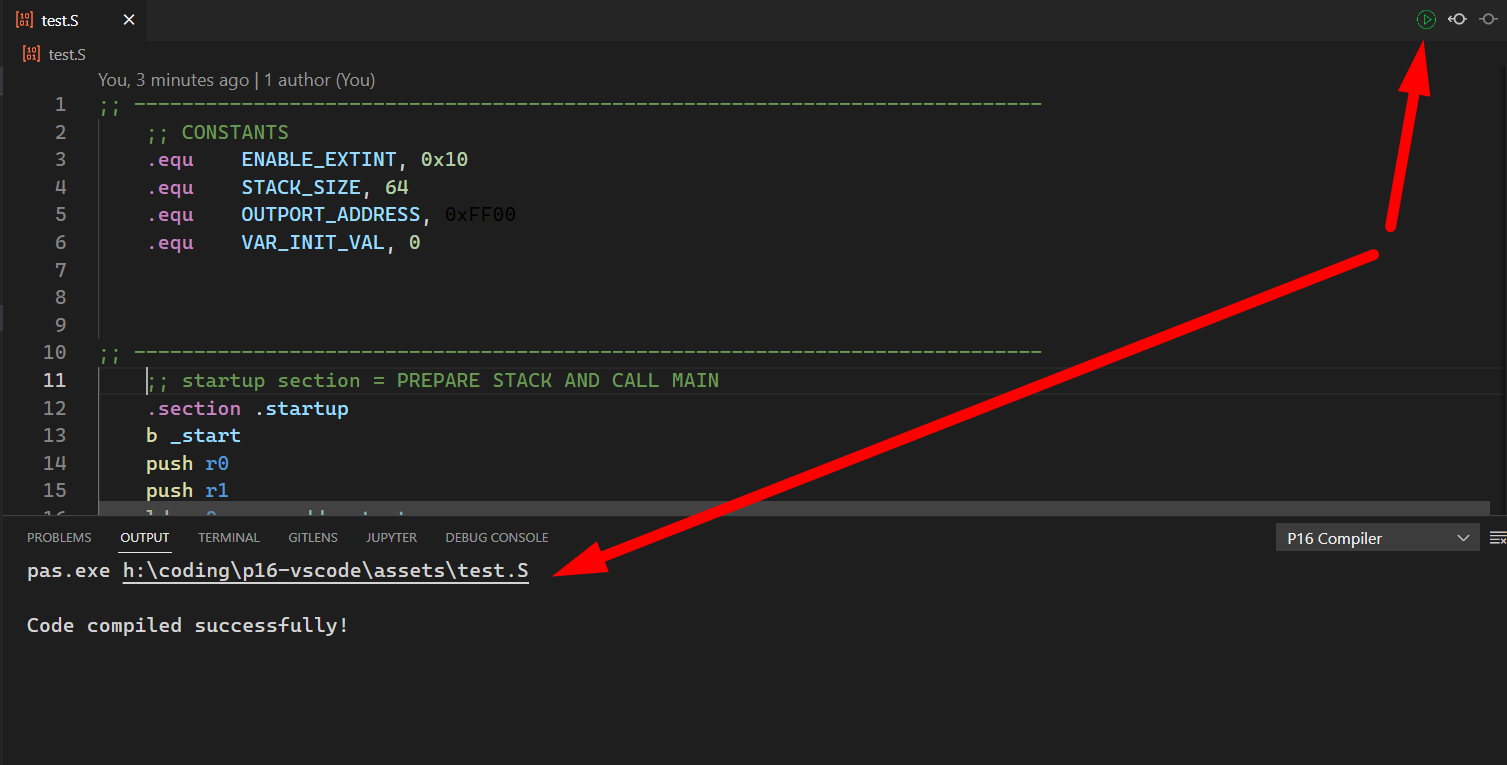Click the dashed comment separator on line 10
The image size is (1507, 765).
point(571,353)
